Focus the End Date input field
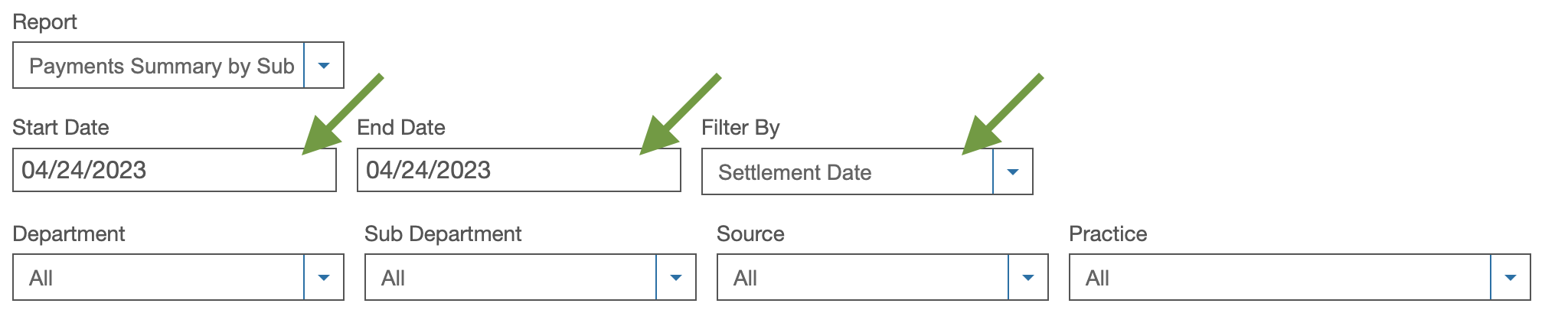Image resolution: width=1568 pixels, height=323 pixels. click(518, 170)
